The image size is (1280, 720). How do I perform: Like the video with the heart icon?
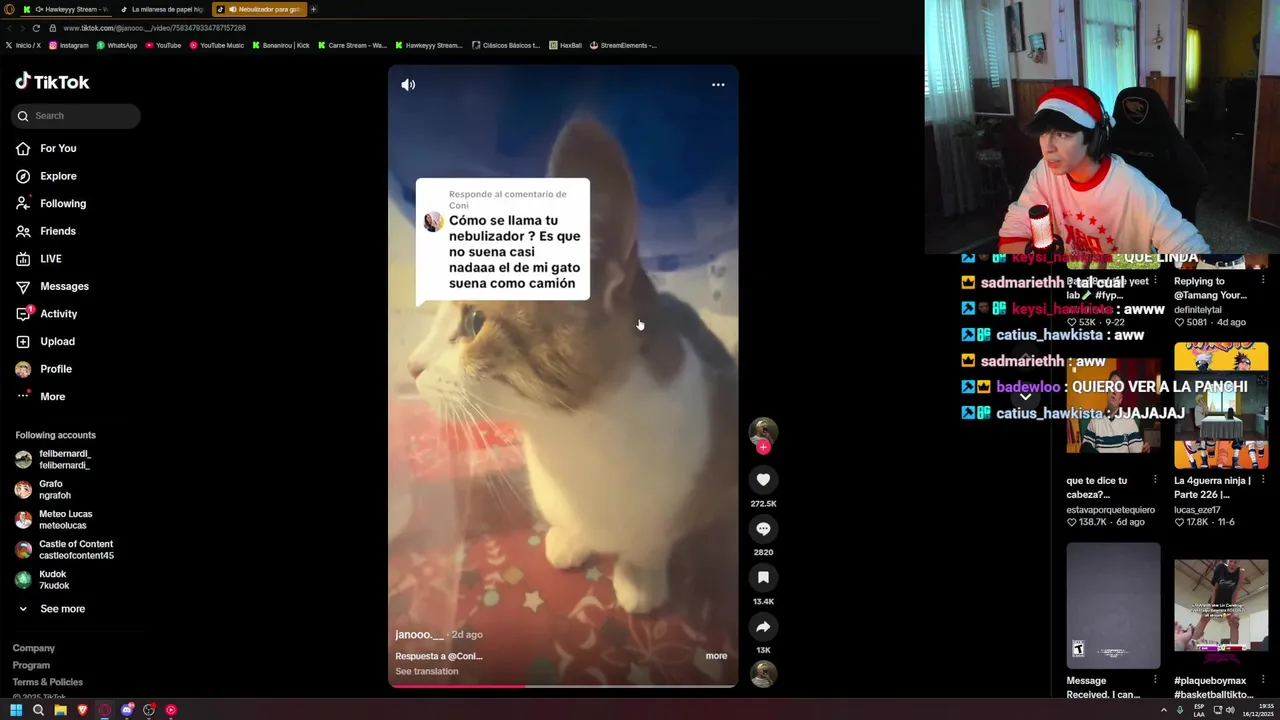(x=763, y=480)
